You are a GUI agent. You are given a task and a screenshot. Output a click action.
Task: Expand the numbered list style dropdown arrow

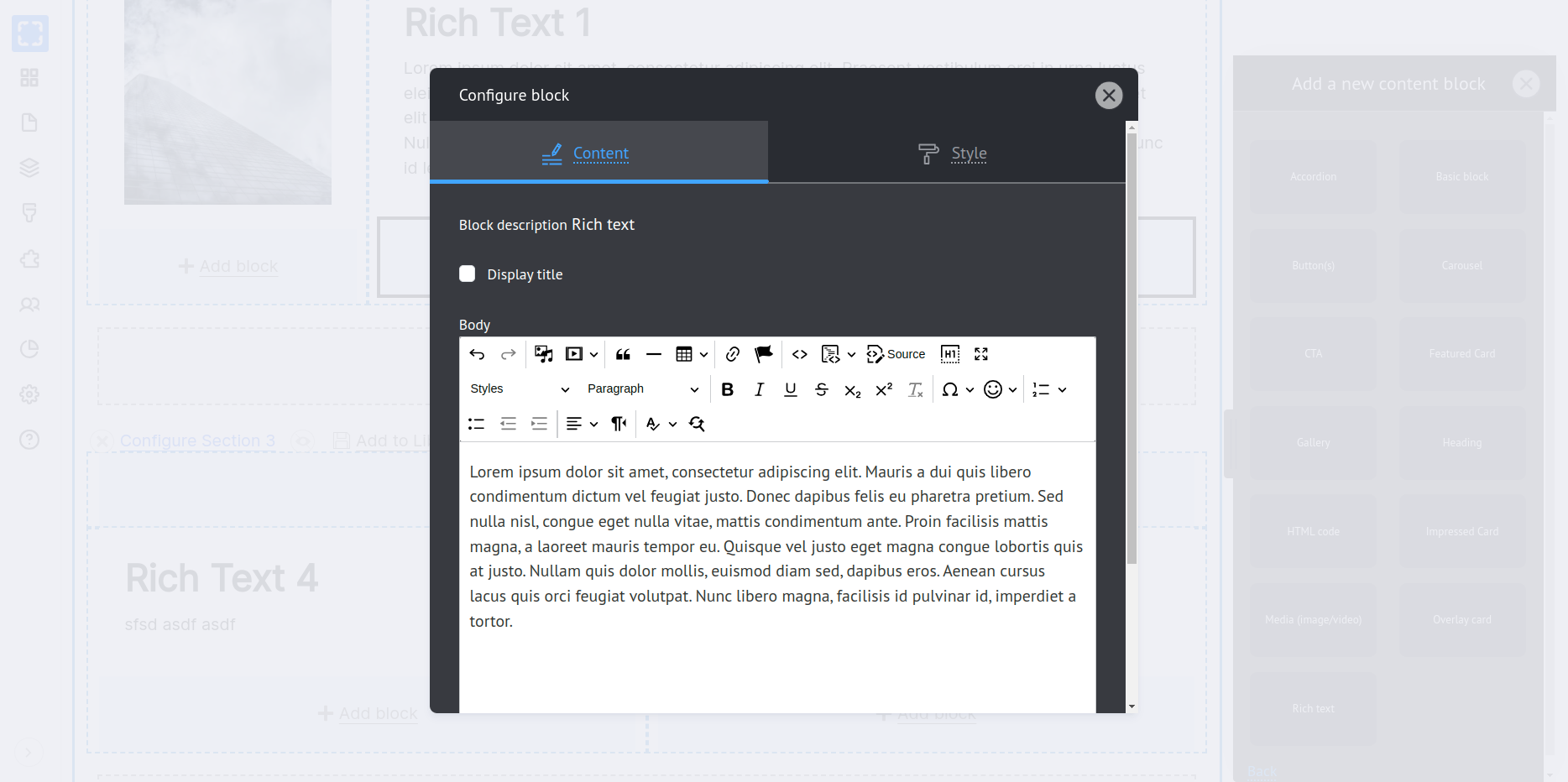(x=1062, y=390)
